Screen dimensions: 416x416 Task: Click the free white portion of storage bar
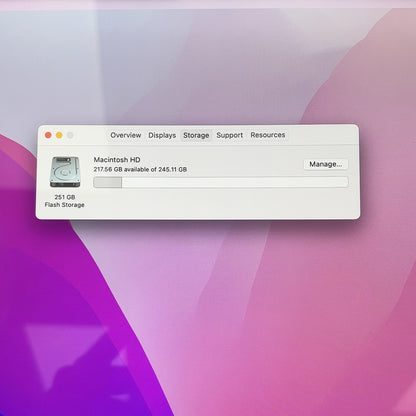point(235,182)
